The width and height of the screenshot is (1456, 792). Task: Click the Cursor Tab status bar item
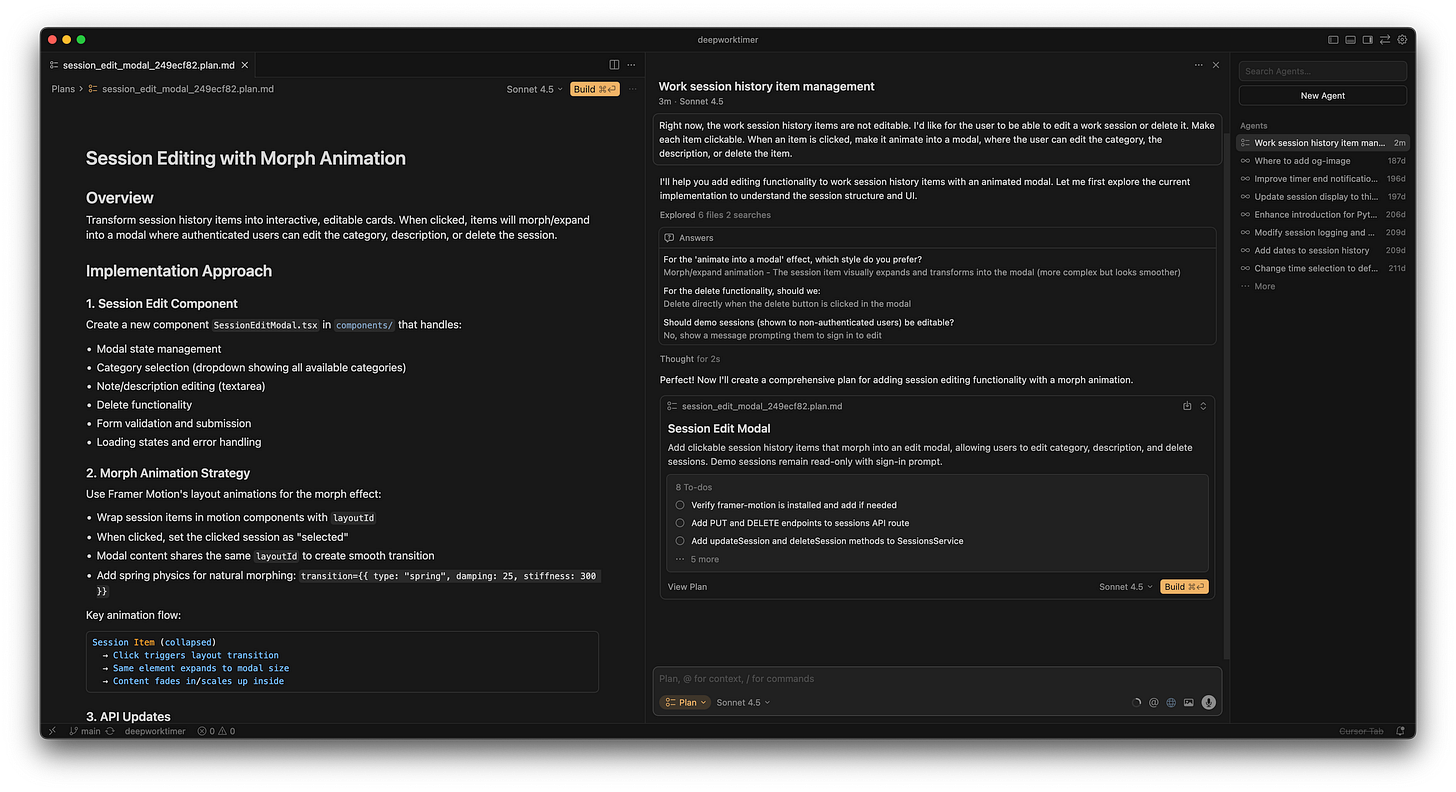click(x=1361, y=731)
